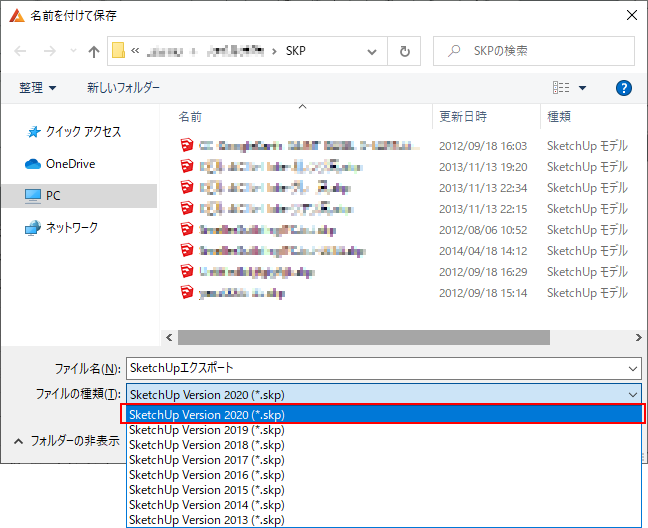Image resolution: width=648 pixels, height=528 pixels.
Task: Click the ファイル名 text field
Action: 384,368
